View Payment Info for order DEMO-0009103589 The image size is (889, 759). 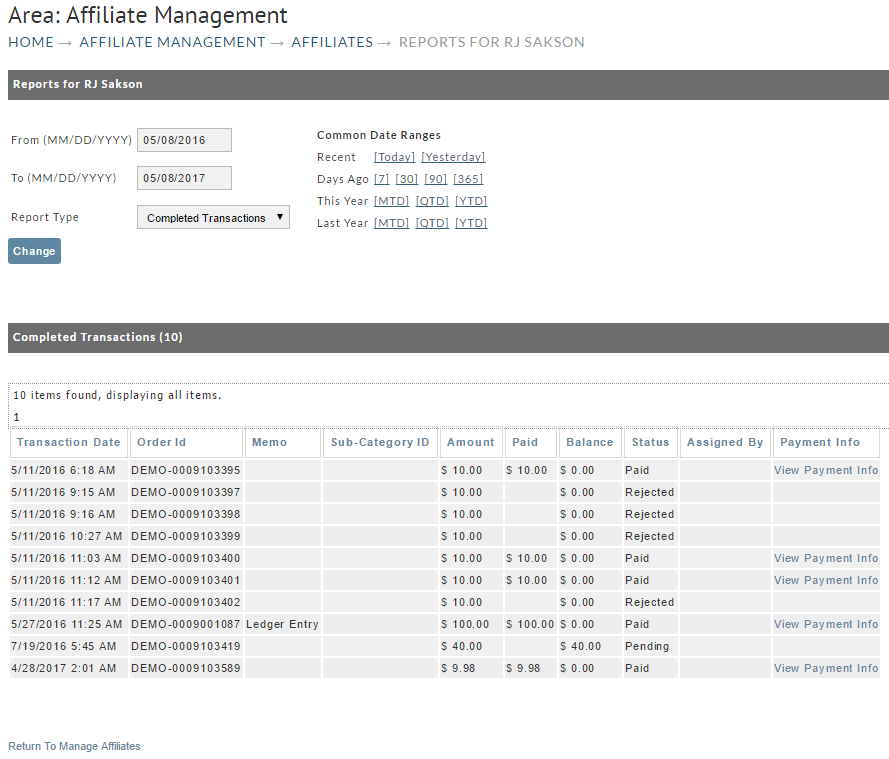pos(826,668)
